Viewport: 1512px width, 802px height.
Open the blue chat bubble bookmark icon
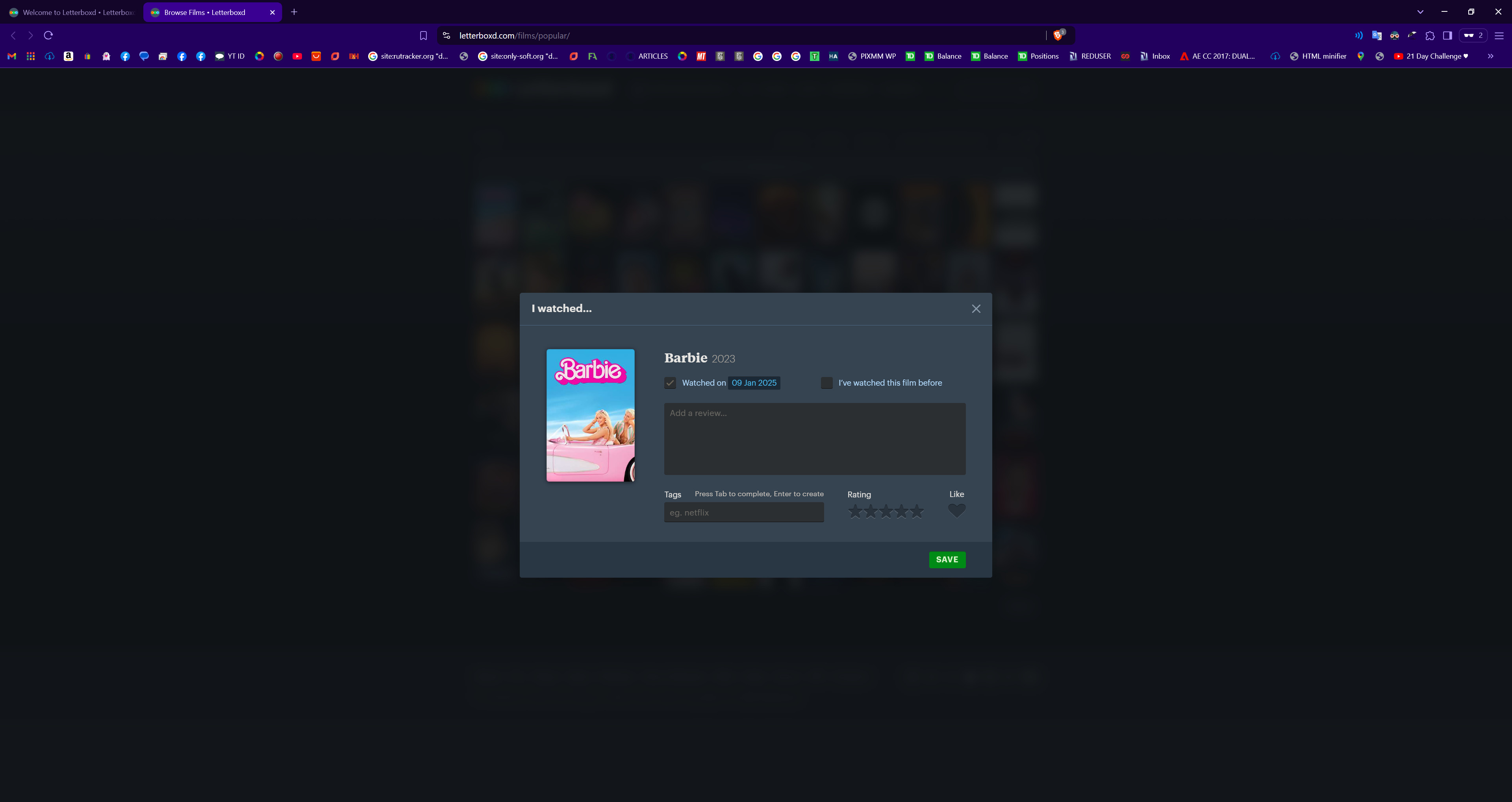(144, 56)
